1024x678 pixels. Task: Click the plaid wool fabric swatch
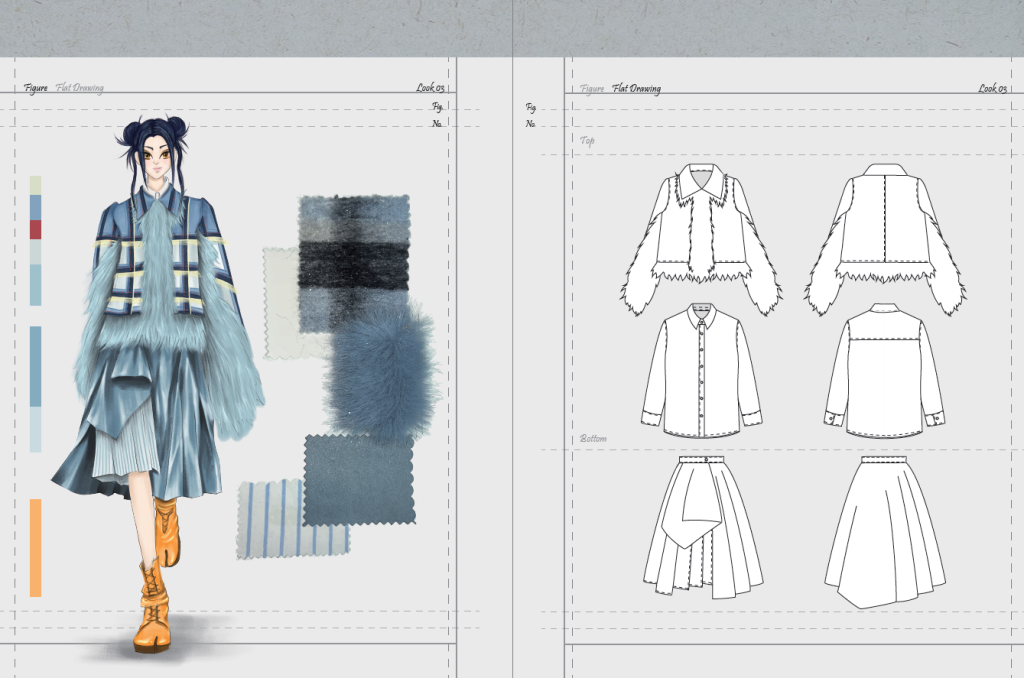point(354,250)
